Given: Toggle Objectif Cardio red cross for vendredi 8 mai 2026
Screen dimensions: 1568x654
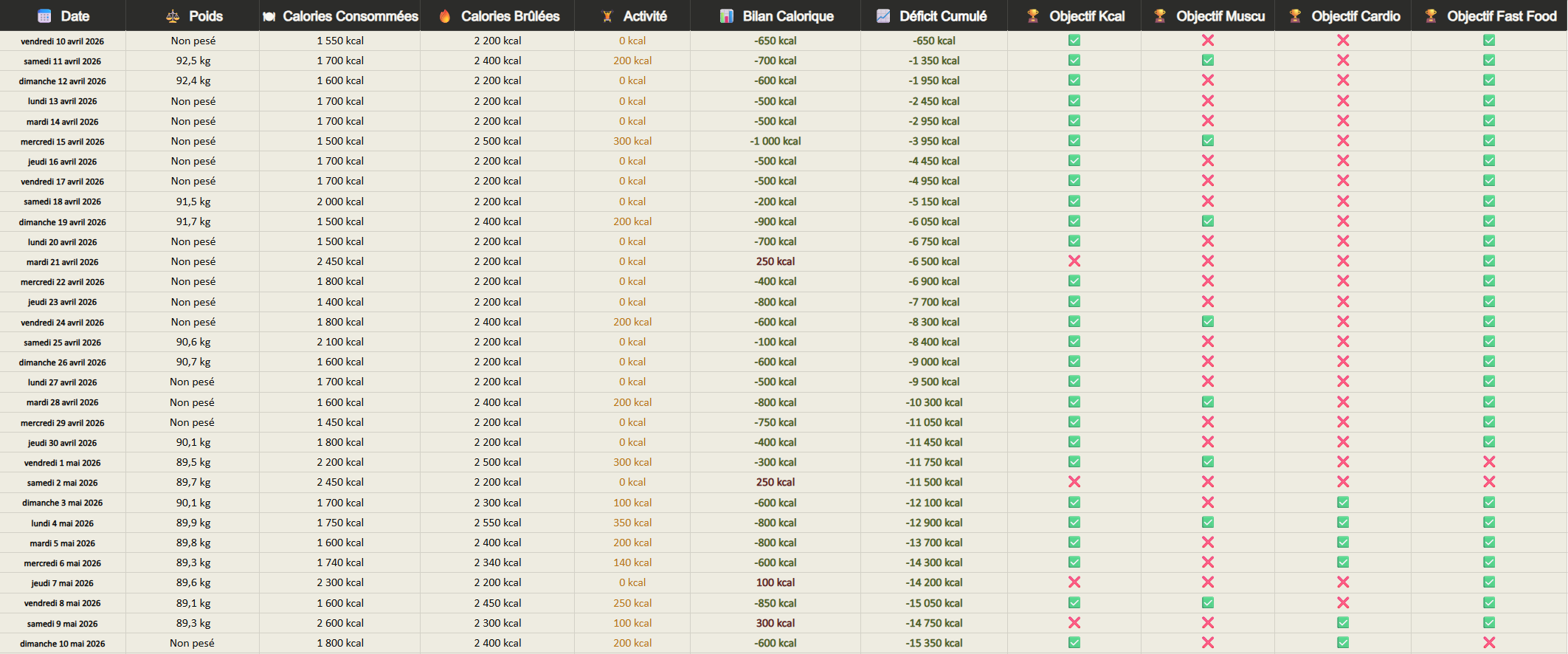Looking at the screenshot, I should coord(1343,603).
